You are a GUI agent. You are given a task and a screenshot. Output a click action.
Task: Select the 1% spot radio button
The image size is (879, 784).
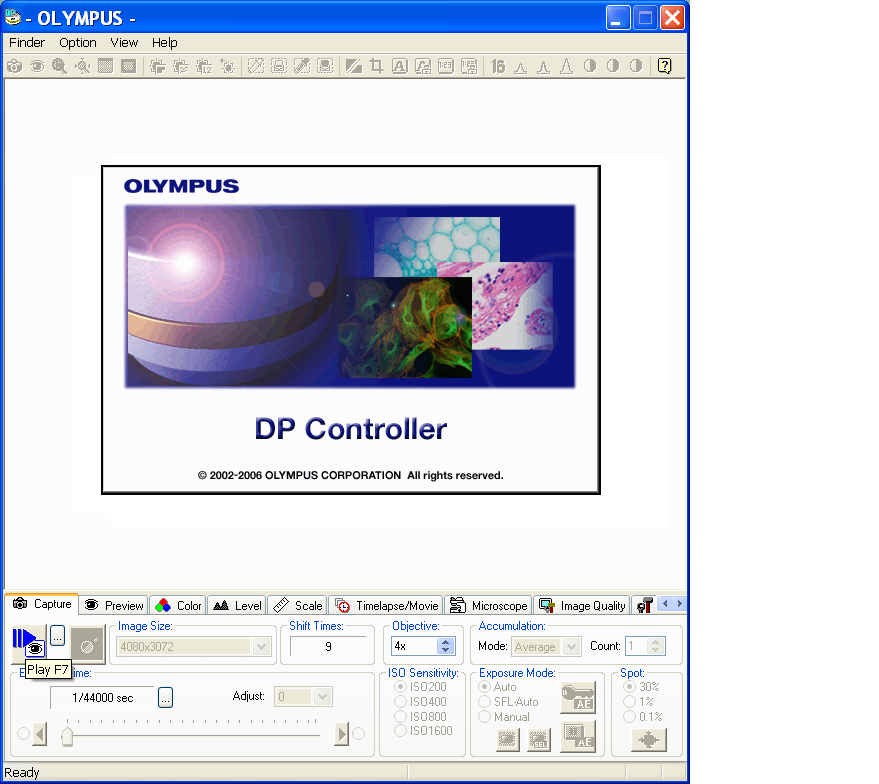point(630,702)
